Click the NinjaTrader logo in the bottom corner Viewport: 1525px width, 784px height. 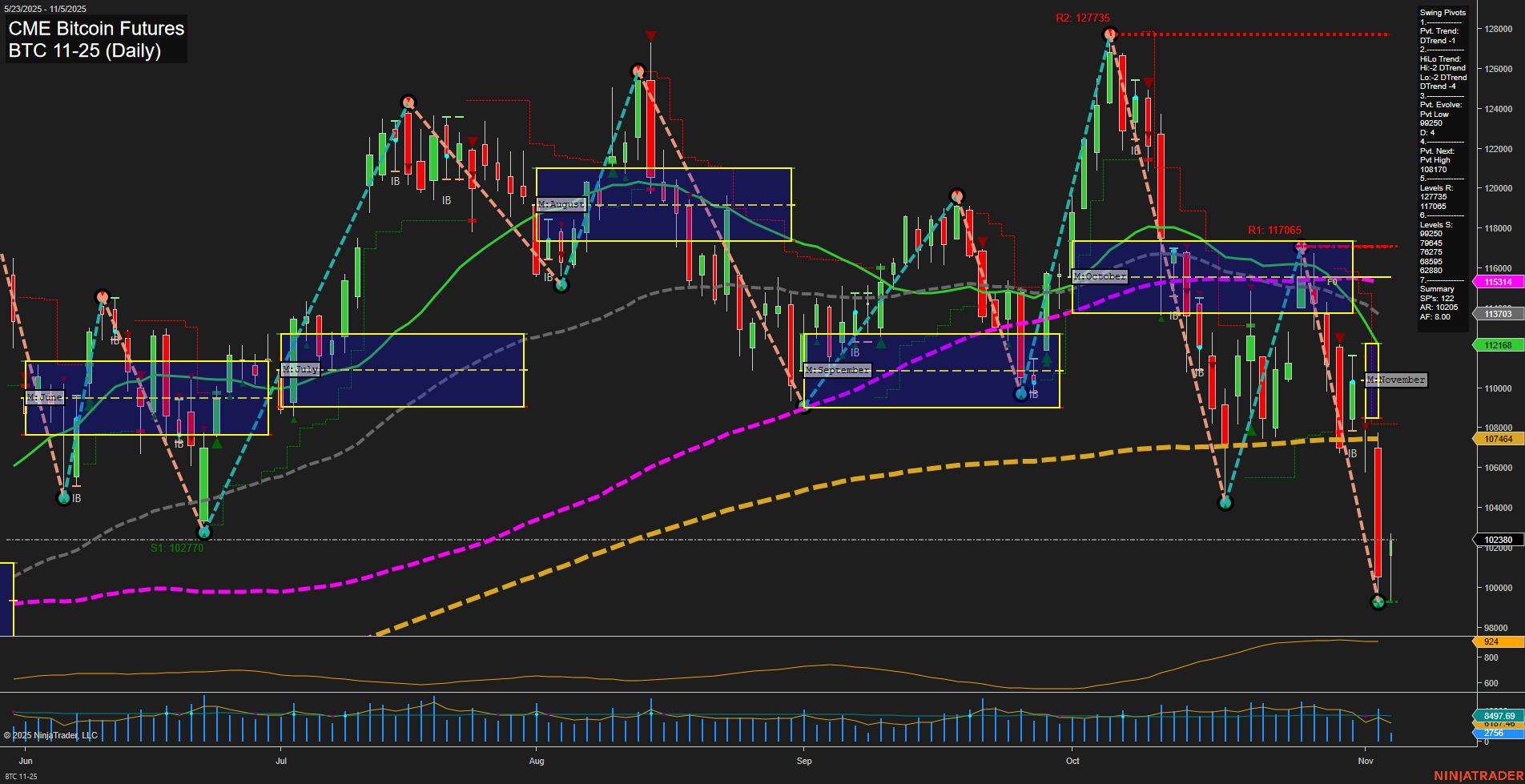point(1478,775)
